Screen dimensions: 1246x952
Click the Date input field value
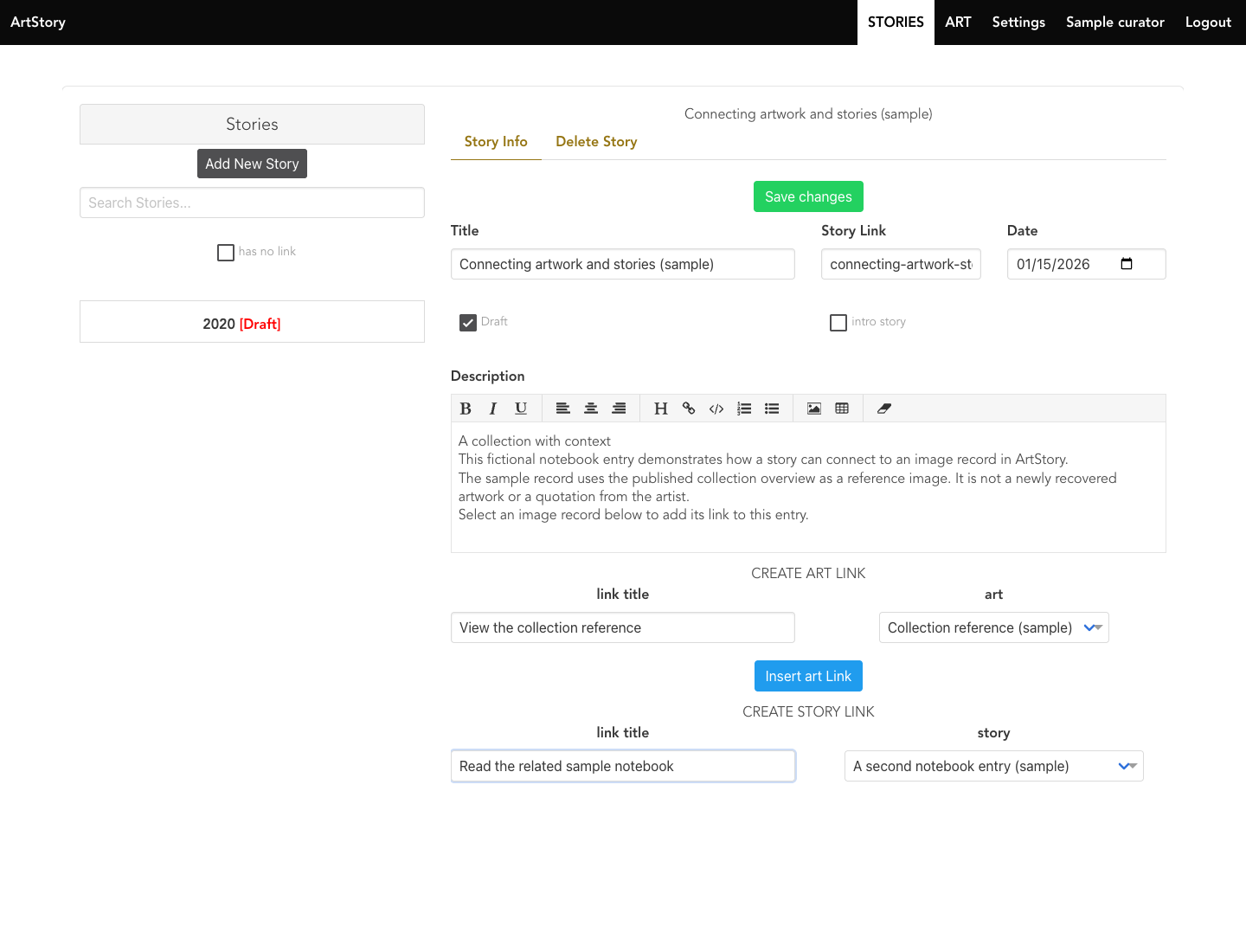pyautogui.click(x=1053, y=264)
